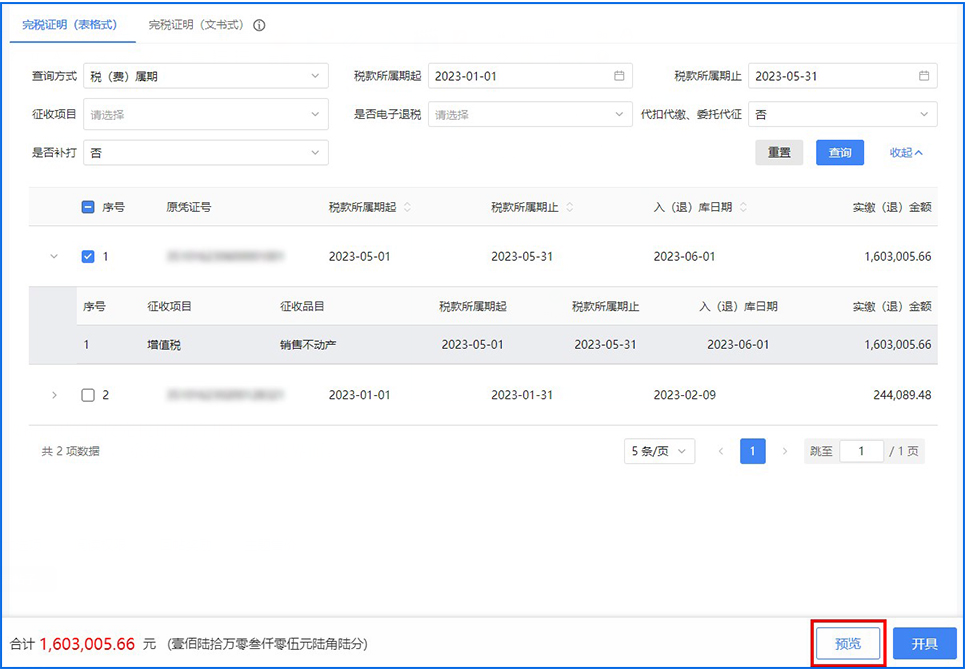Check the row 2 checkbox

tap(88, 395)
